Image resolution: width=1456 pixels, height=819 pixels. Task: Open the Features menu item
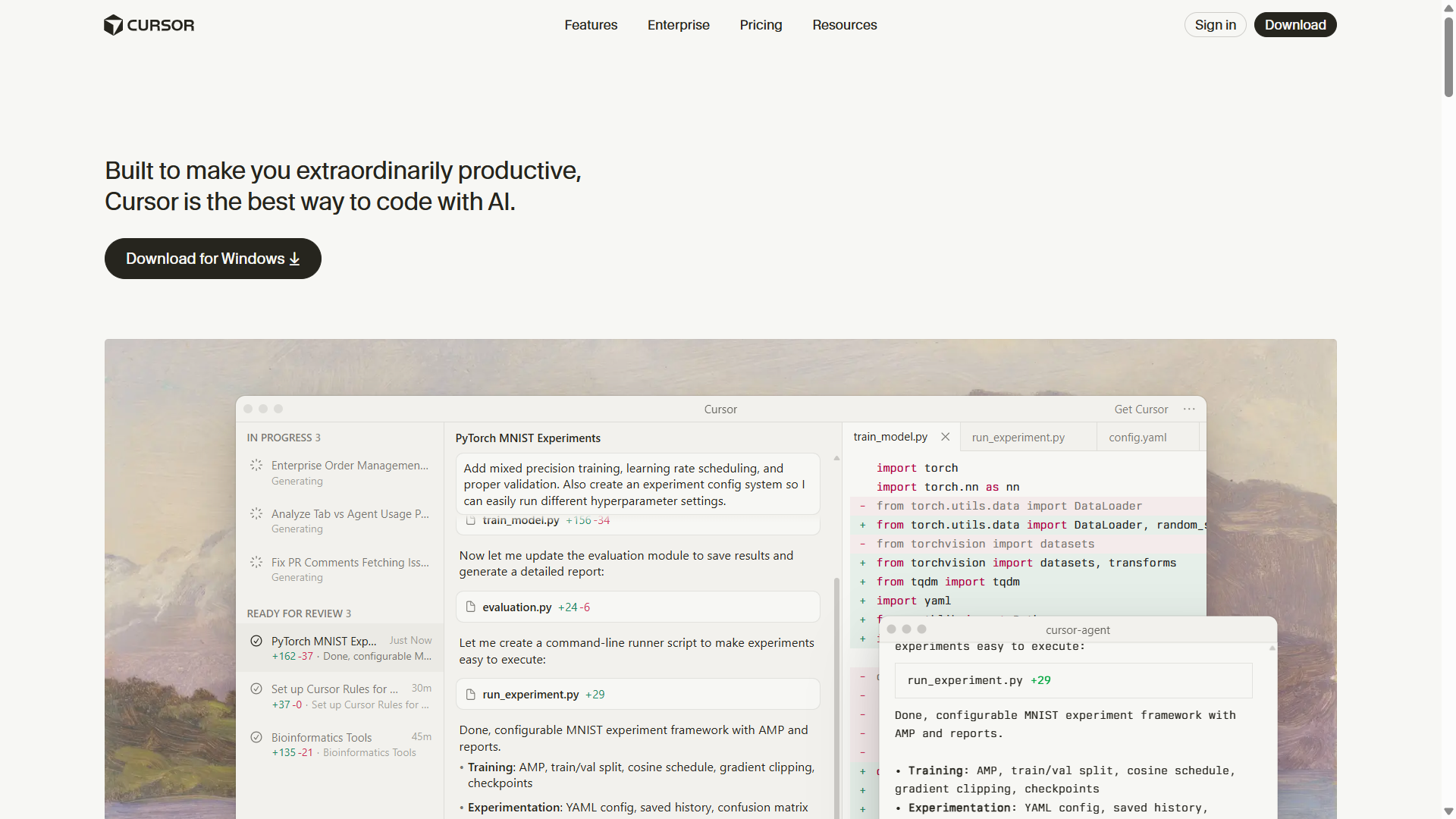point(591,24)
